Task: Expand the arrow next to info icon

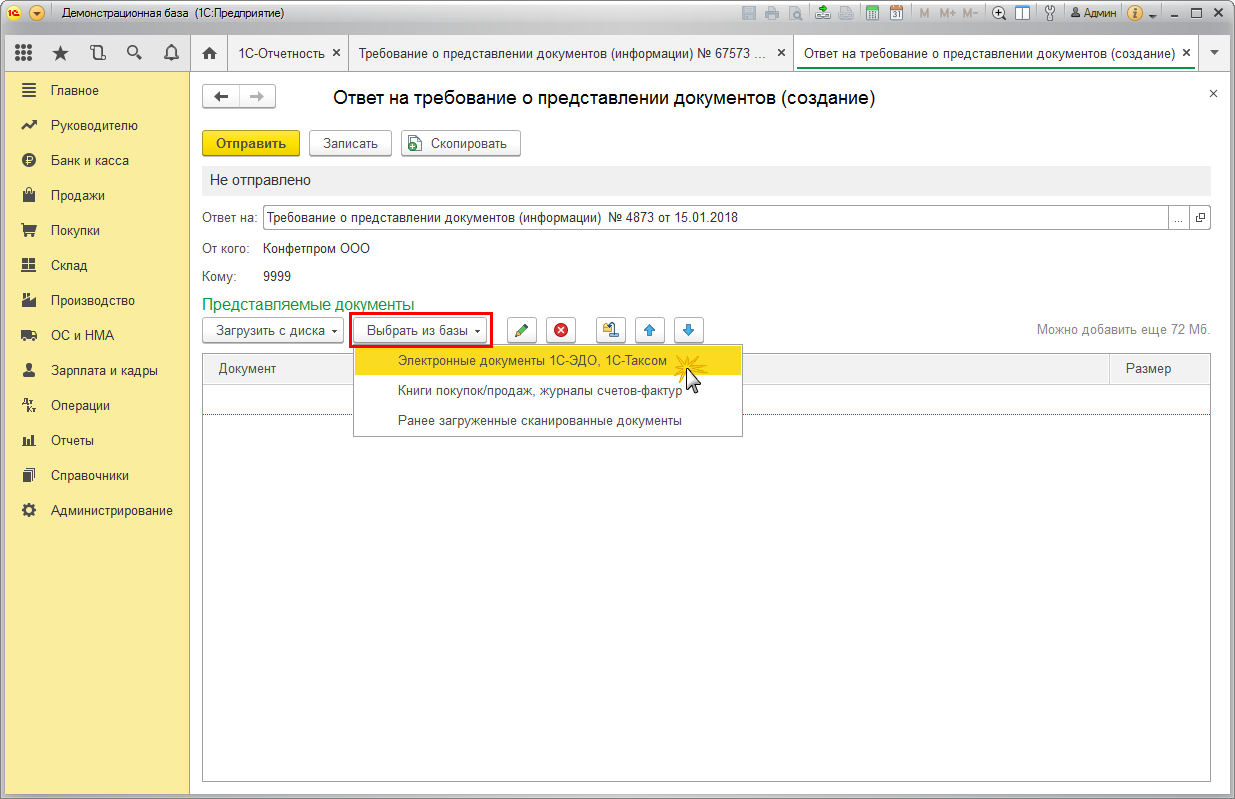Action: [x=1152, y=16]
